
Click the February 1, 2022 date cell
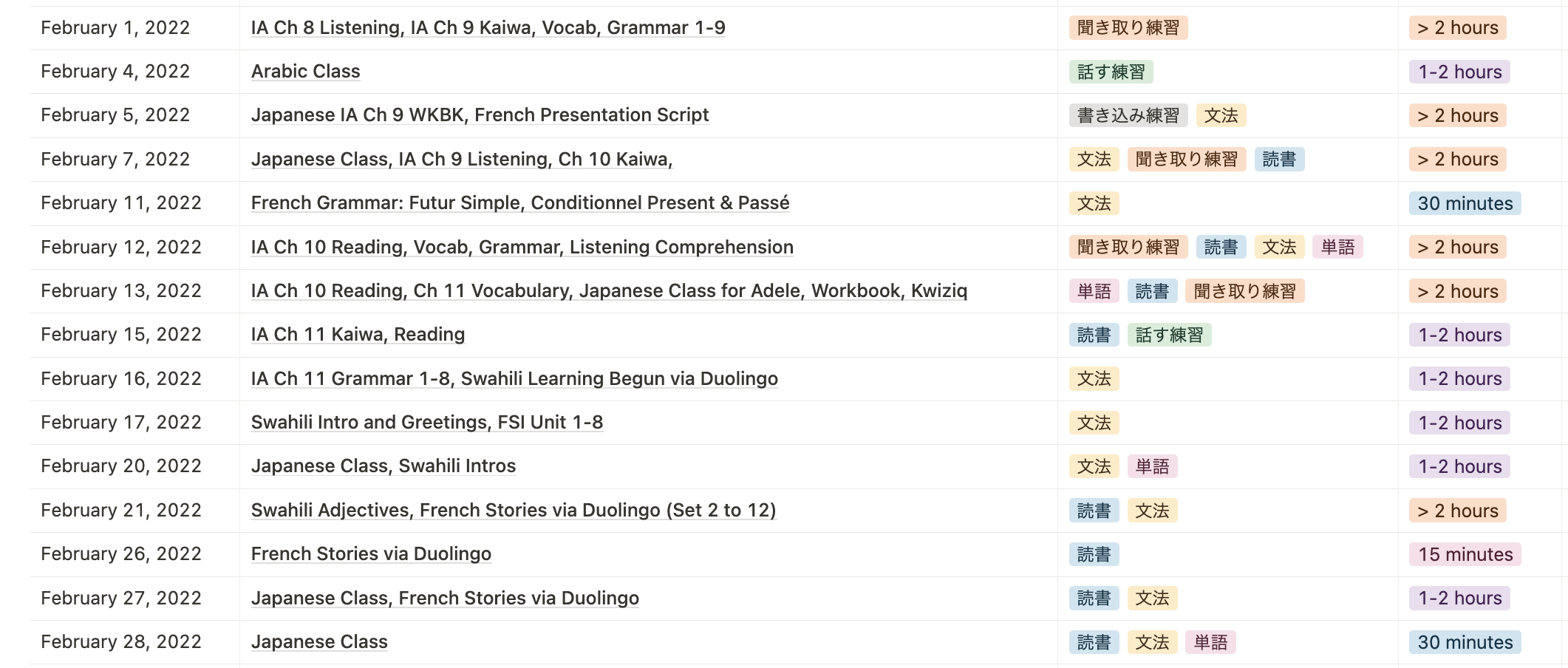click(115, 28)
